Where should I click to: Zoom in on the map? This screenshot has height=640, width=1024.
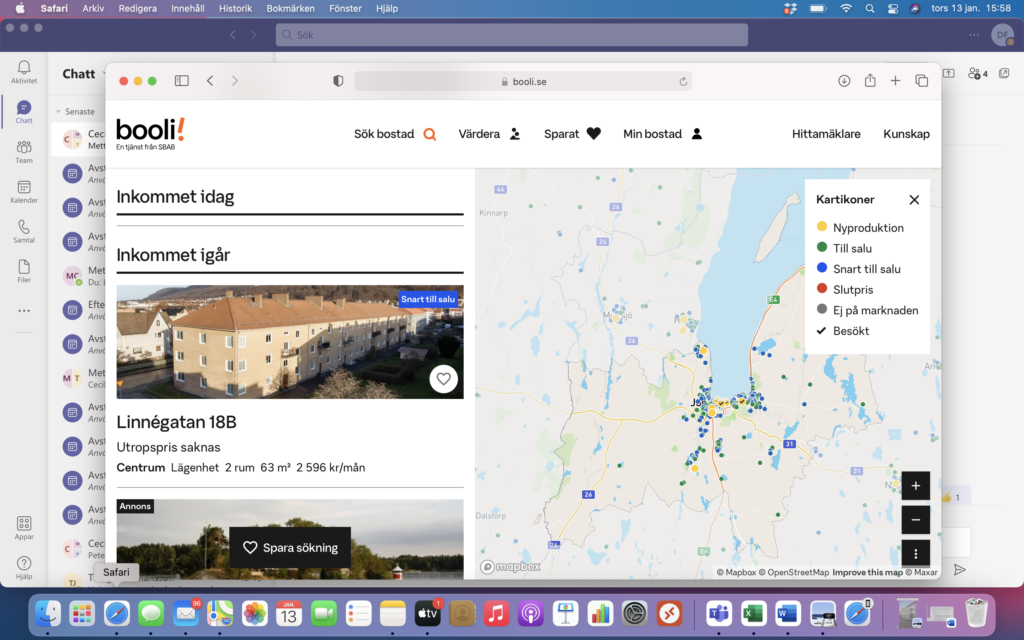(x=916, y=486)
